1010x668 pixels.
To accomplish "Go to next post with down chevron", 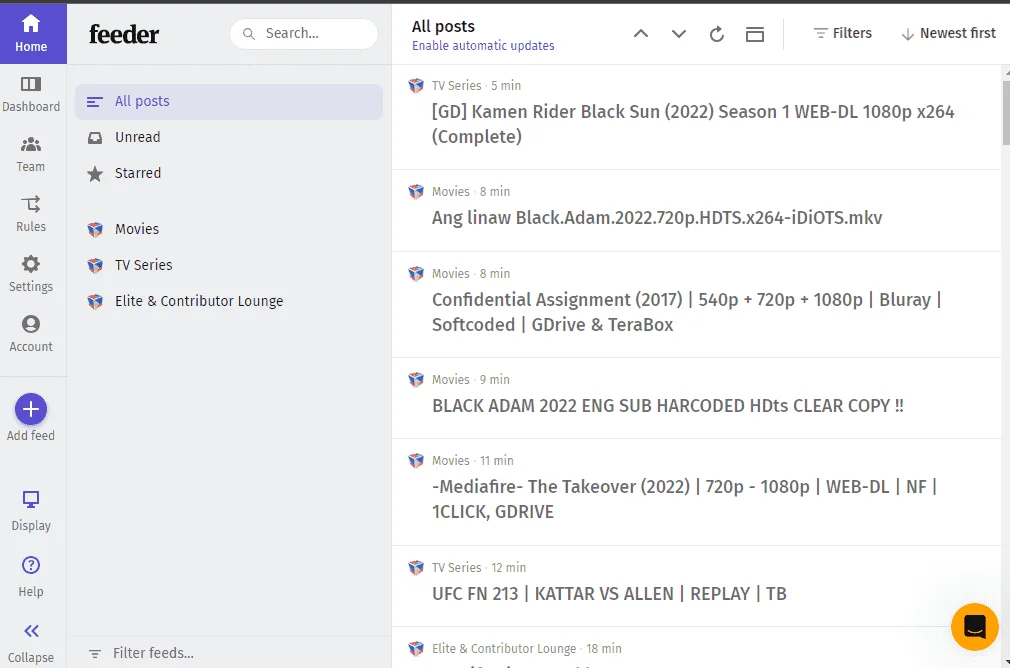I will tap(679, 33).
